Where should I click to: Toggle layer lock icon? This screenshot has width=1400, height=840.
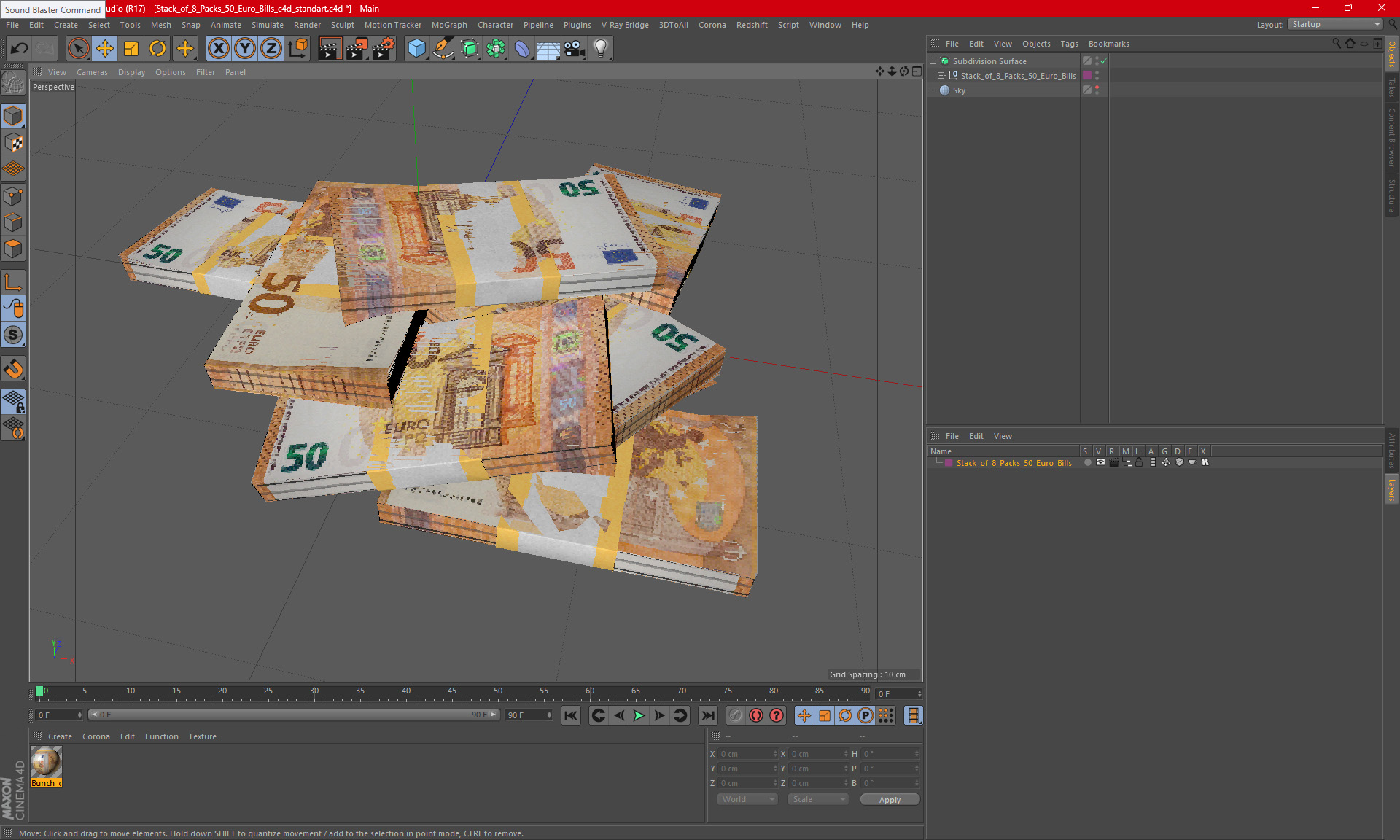click(x=1139, y=462)
